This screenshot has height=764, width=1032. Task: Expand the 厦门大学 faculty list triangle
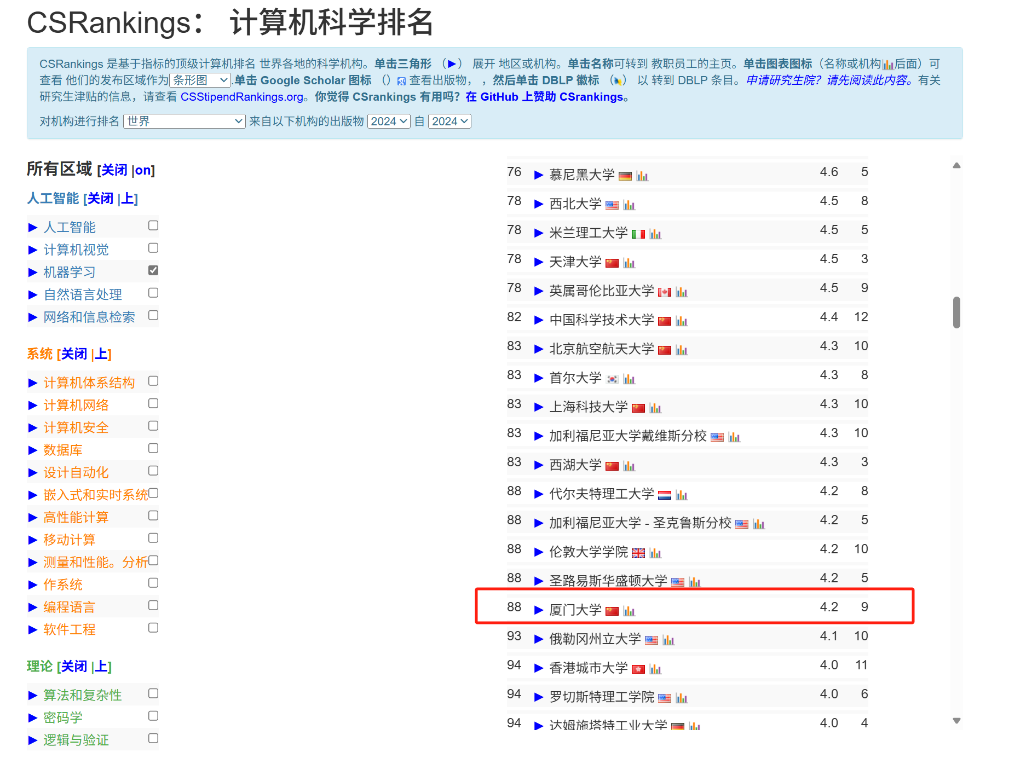[x=539, y=609]
